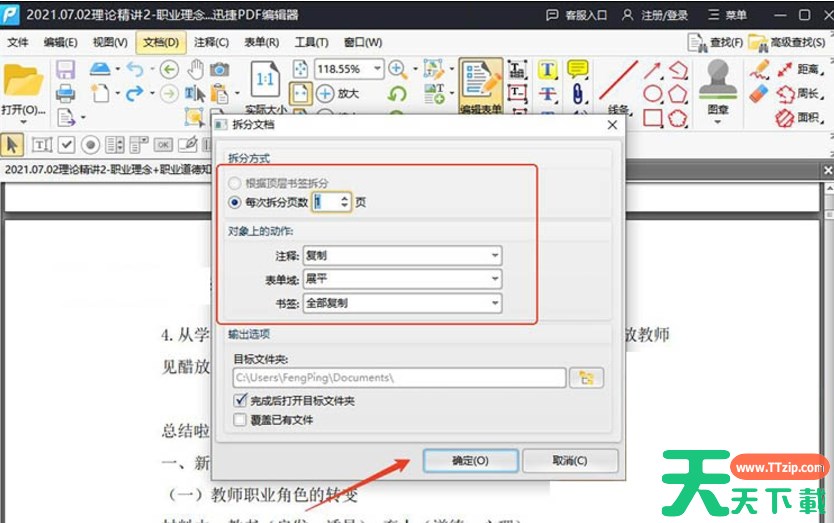834x523 pixels.
Task: Select the form Radio Button tool
Action: click(90, 145)
